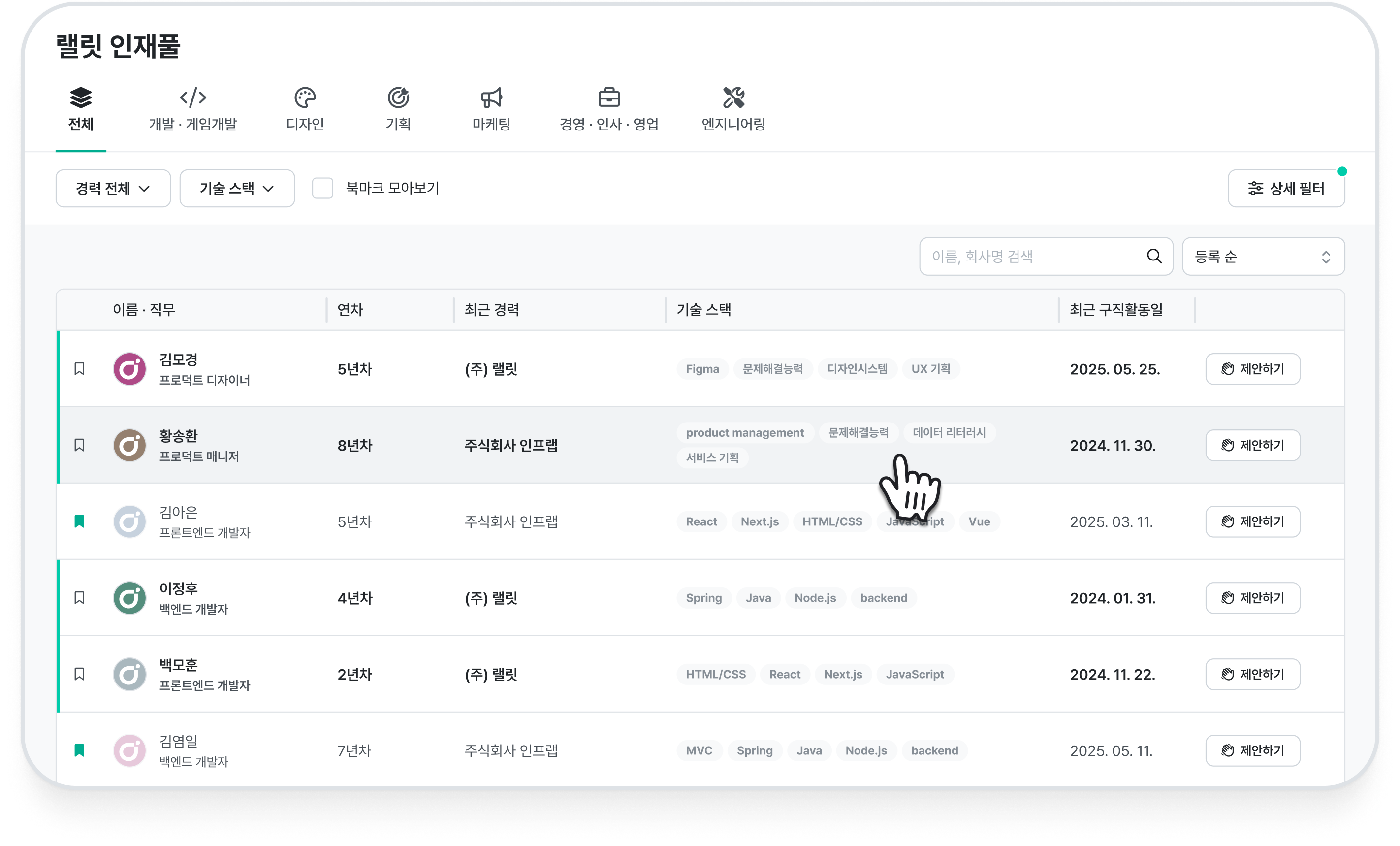Viewport: 1400px width, 846px height.
Task: Enable the 북마크 모아보기 checkbox
Action: point(323,188)
